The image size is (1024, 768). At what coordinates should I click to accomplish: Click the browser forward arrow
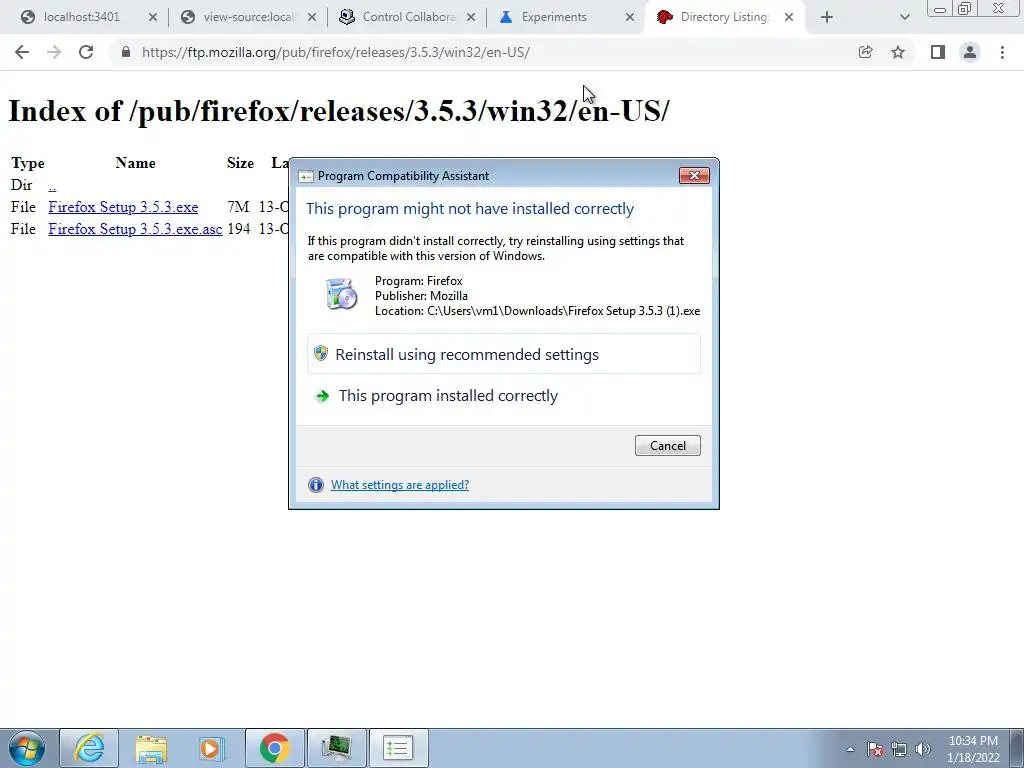pyautogui.click(x=54, y=52)
